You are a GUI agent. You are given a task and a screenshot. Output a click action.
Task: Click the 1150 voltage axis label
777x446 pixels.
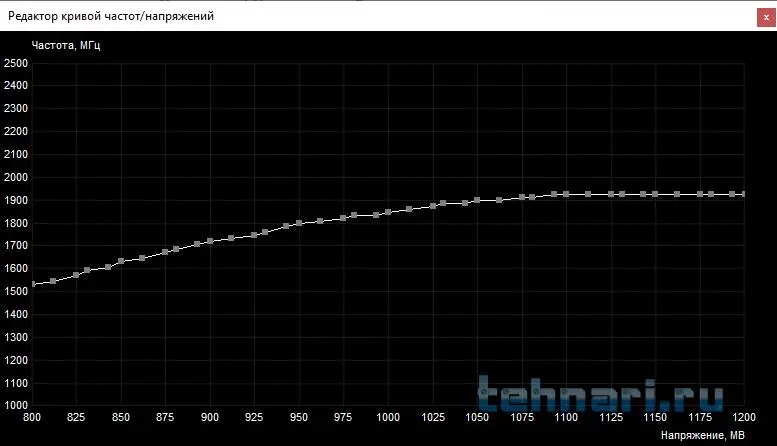[x=655, y=417]
